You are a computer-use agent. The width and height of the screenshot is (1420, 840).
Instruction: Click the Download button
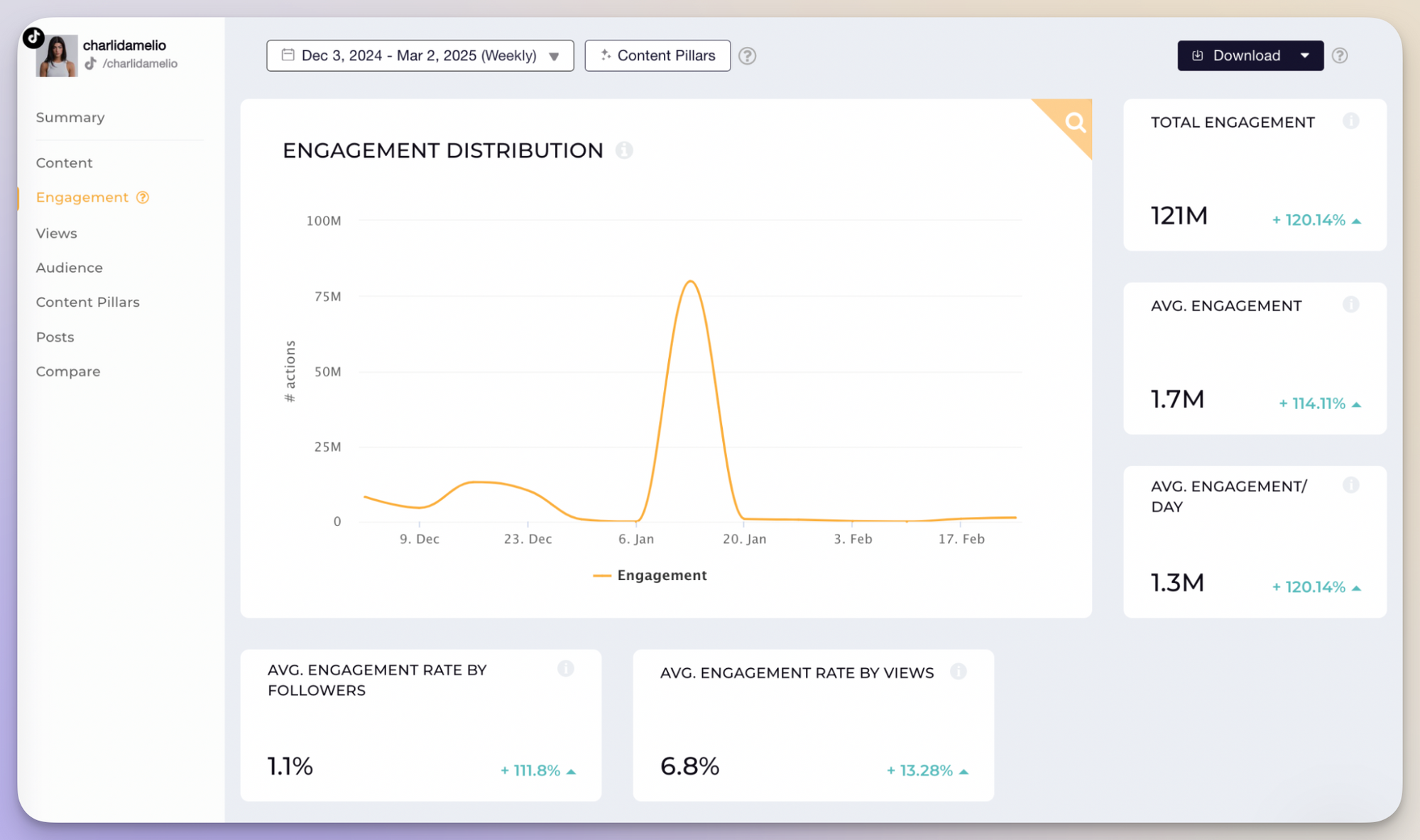1246,55
